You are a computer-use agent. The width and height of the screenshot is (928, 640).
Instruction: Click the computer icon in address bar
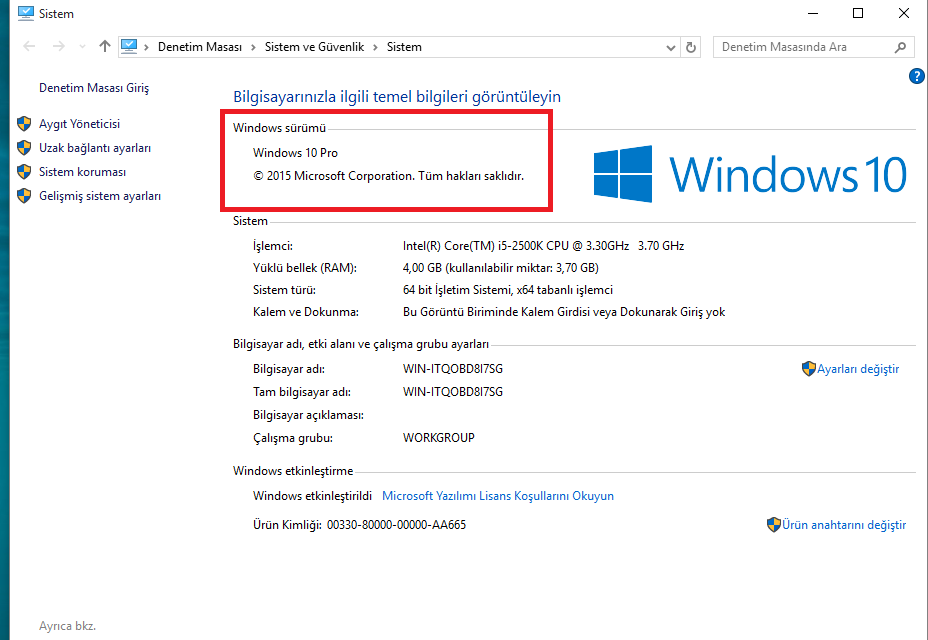tap(129, 47)
